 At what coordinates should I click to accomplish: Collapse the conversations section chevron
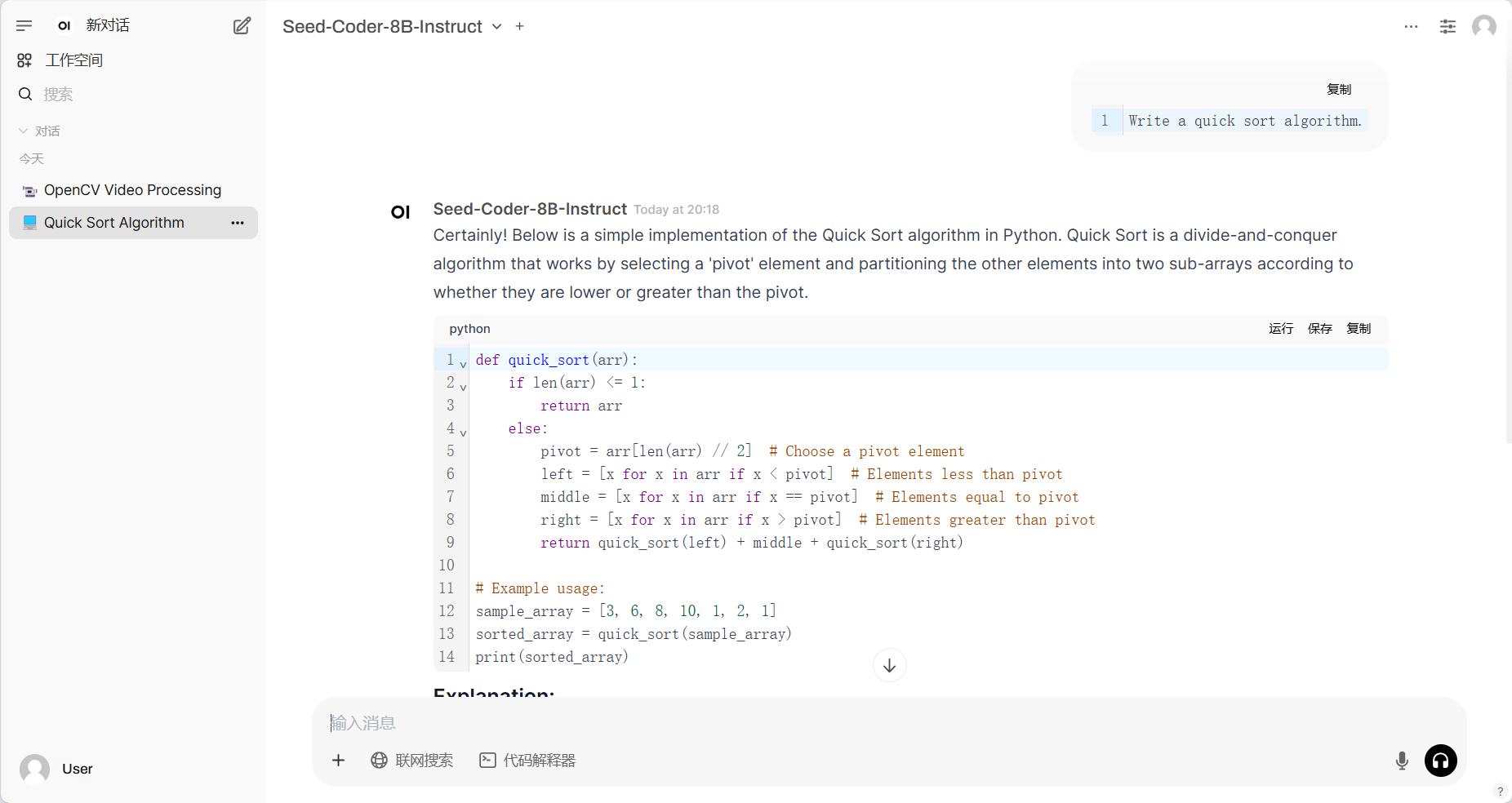pos(24,131)
